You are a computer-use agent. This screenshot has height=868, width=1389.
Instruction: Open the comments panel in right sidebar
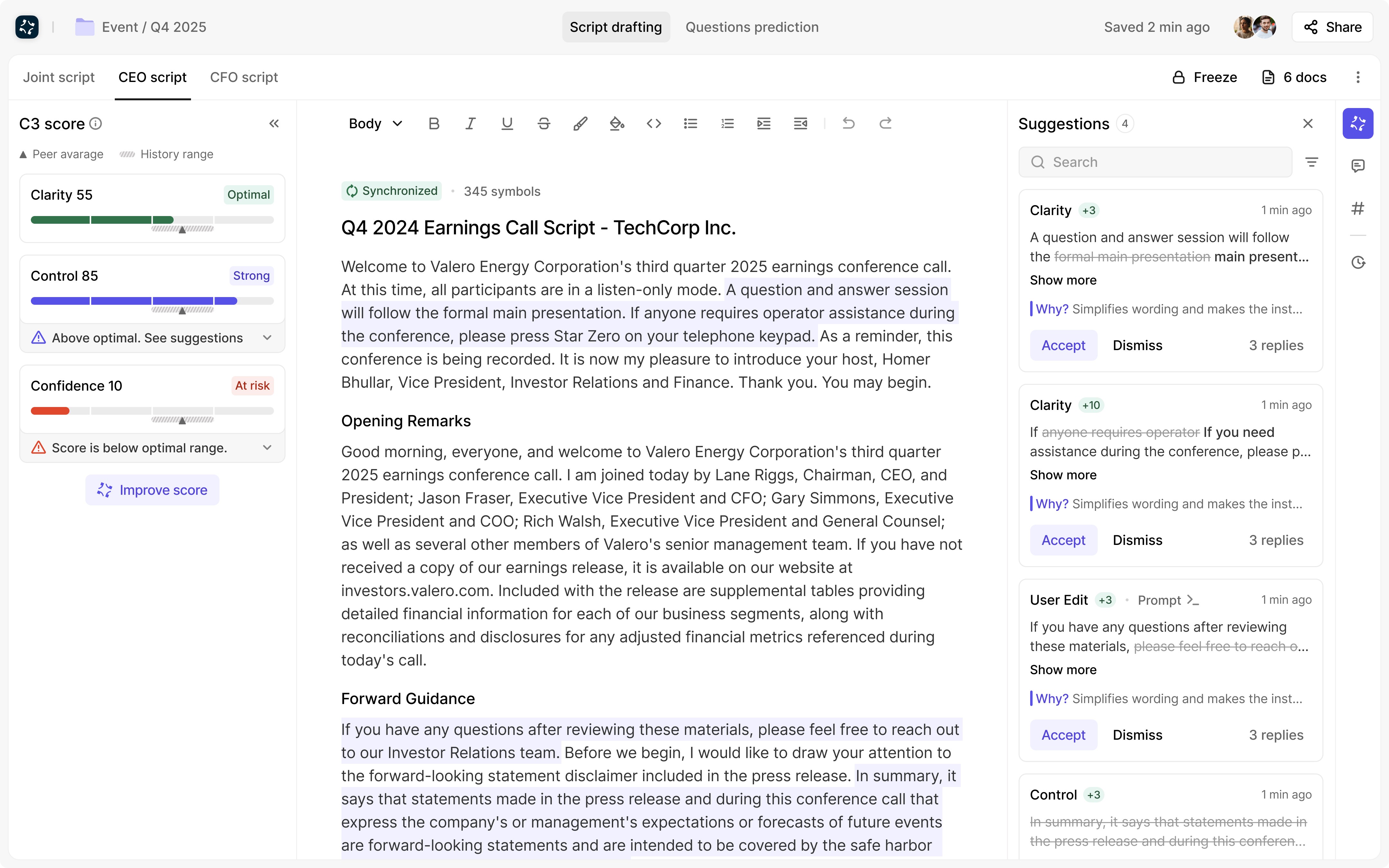(x=1357, y=166)
